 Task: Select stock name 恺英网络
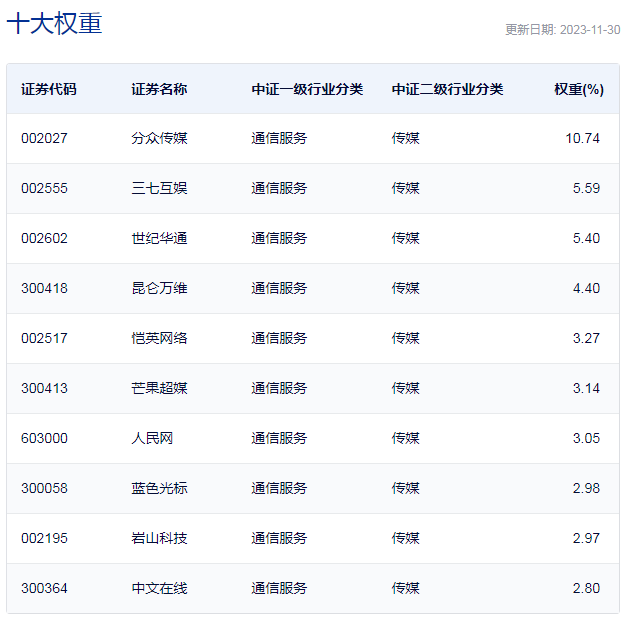[x=159, y=338]
